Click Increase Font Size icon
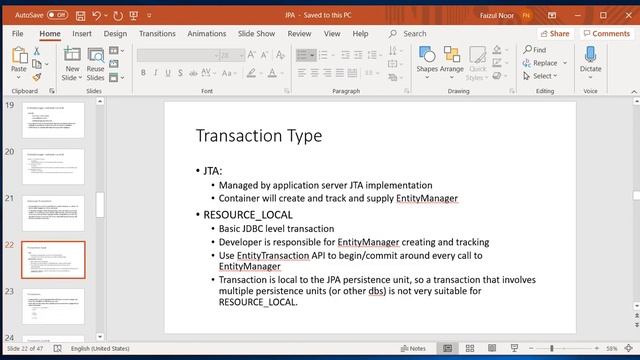 251,55
